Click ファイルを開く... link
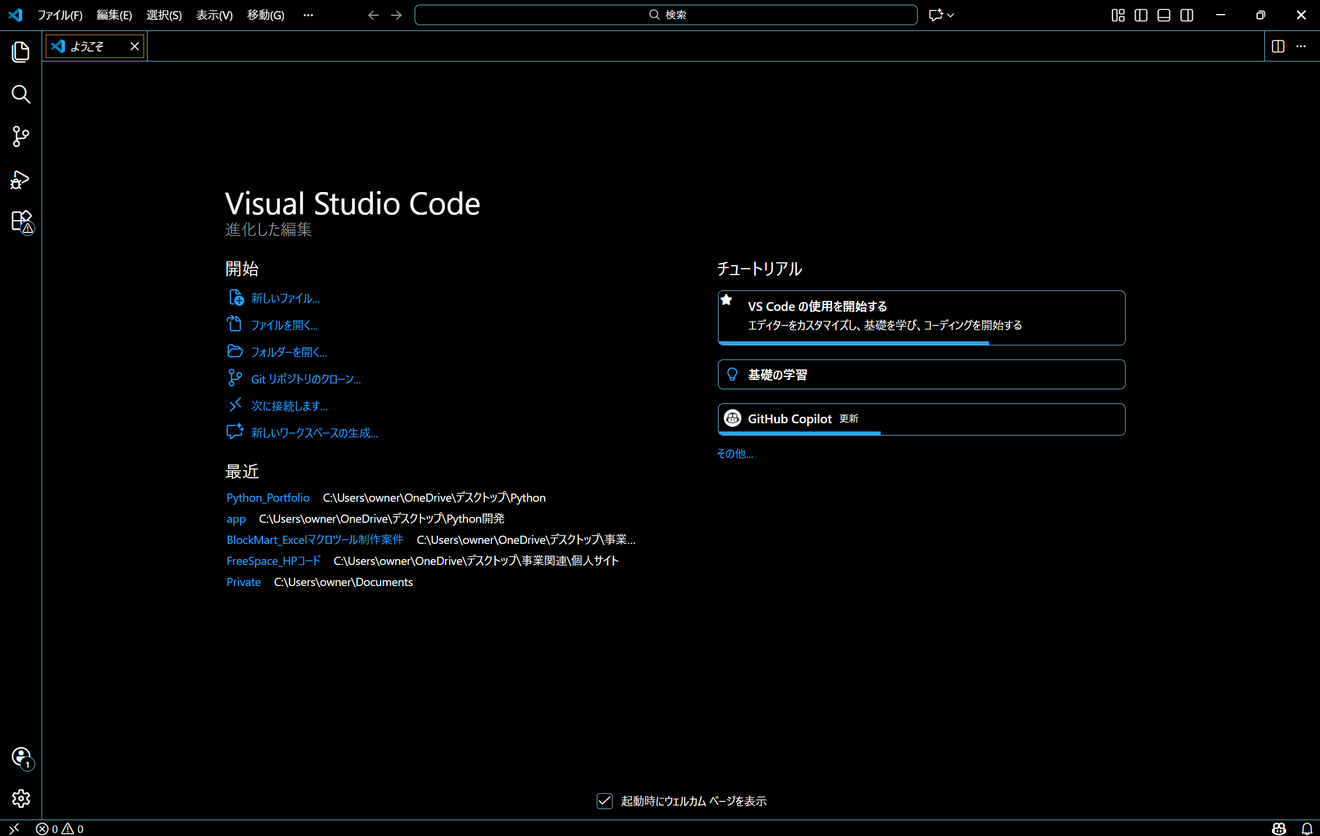1320x836 pixels. pyautogui.click(x=284, y=325)
